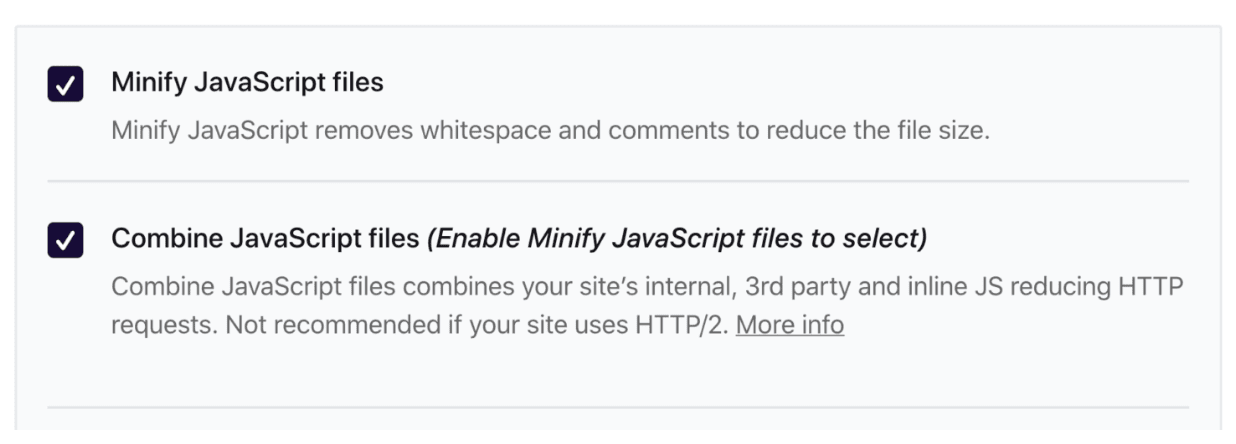Click the 'Combine JavaScript files' heading label
The width and height of the screenshot is (1236, 444).
(x=265, y=239)
